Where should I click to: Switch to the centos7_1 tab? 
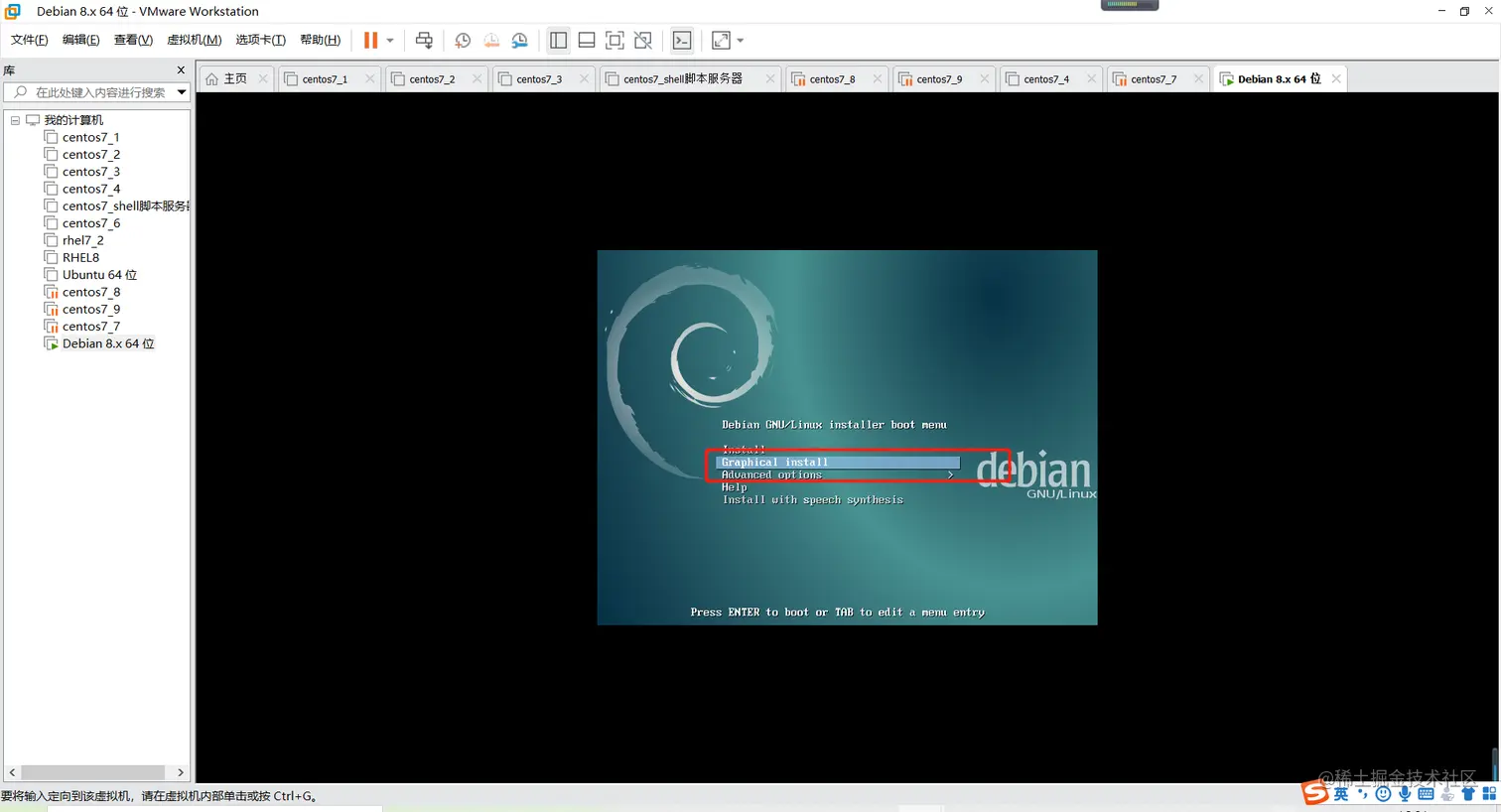(325, 78)
